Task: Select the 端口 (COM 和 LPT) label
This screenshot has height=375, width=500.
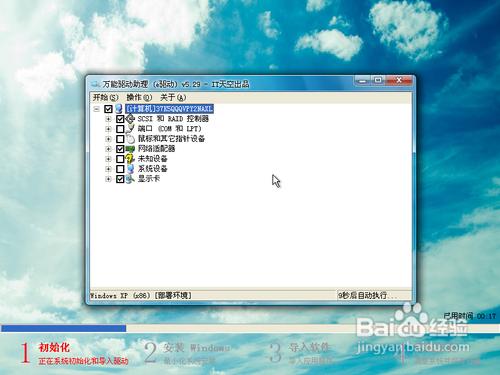Action: 170,129
